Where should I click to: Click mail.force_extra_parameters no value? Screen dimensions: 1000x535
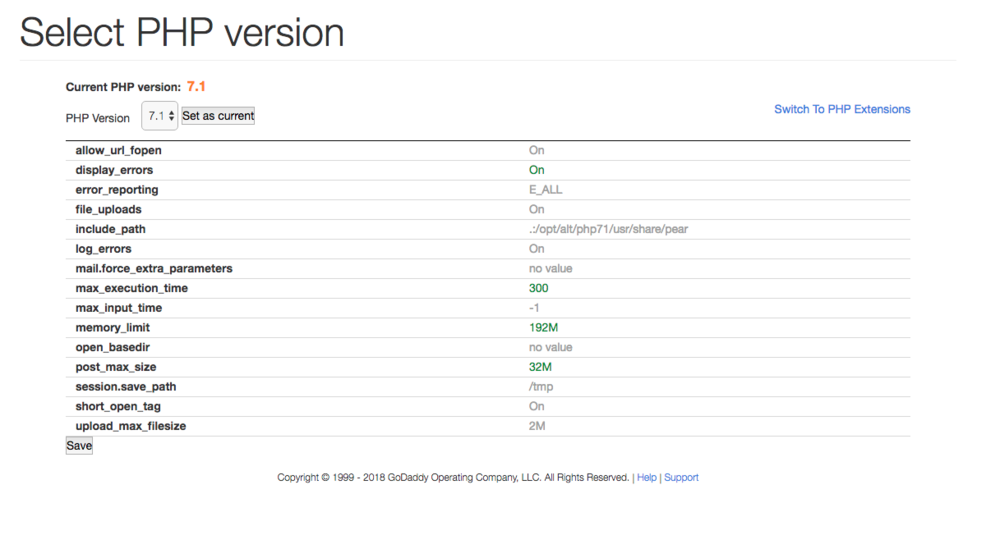pyautogui.click(x=550, y=268)
